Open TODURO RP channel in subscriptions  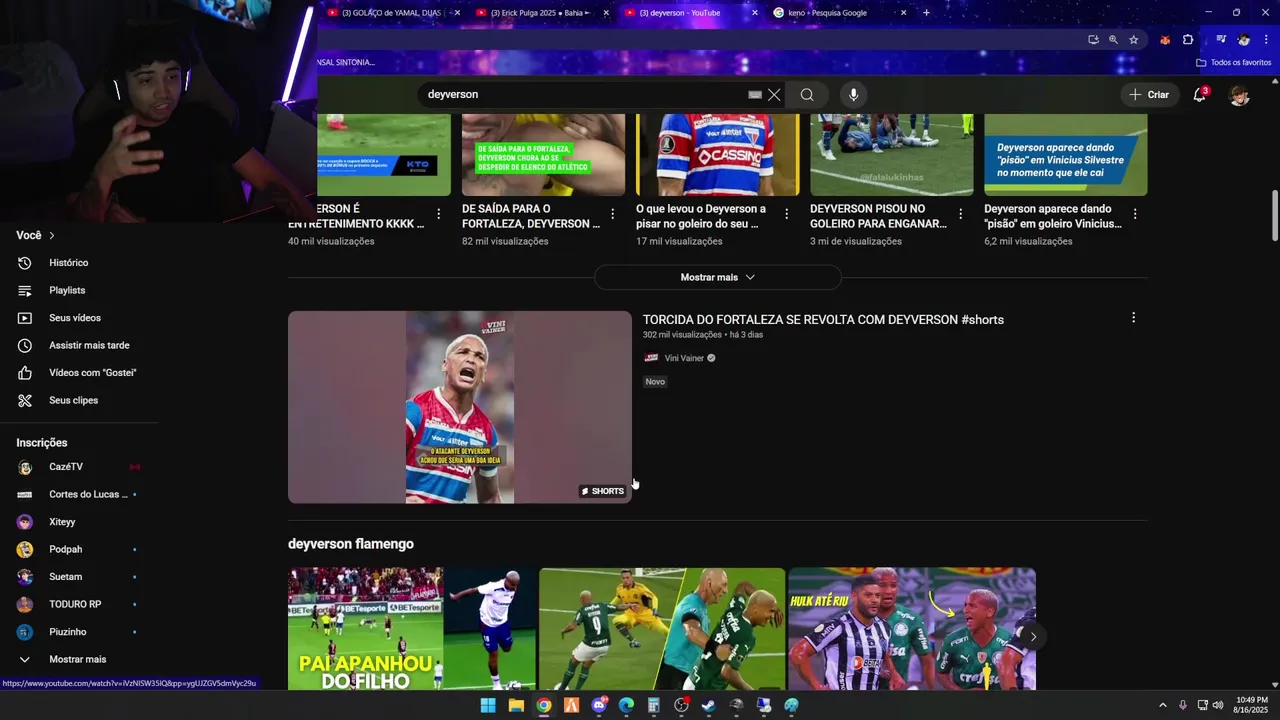[75, 604]
